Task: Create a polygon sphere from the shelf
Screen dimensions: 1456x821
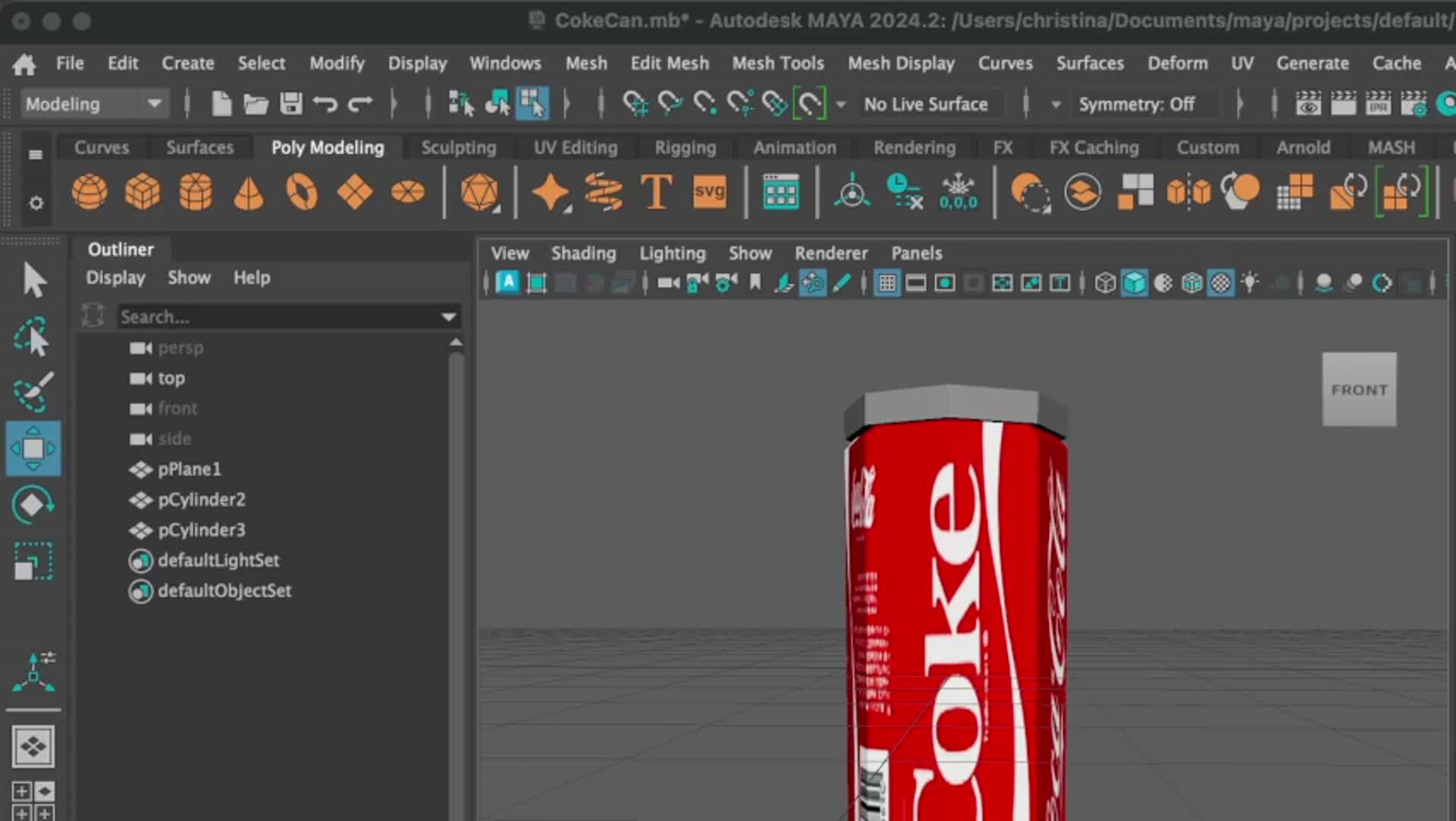Action: [x=89, y=192]
